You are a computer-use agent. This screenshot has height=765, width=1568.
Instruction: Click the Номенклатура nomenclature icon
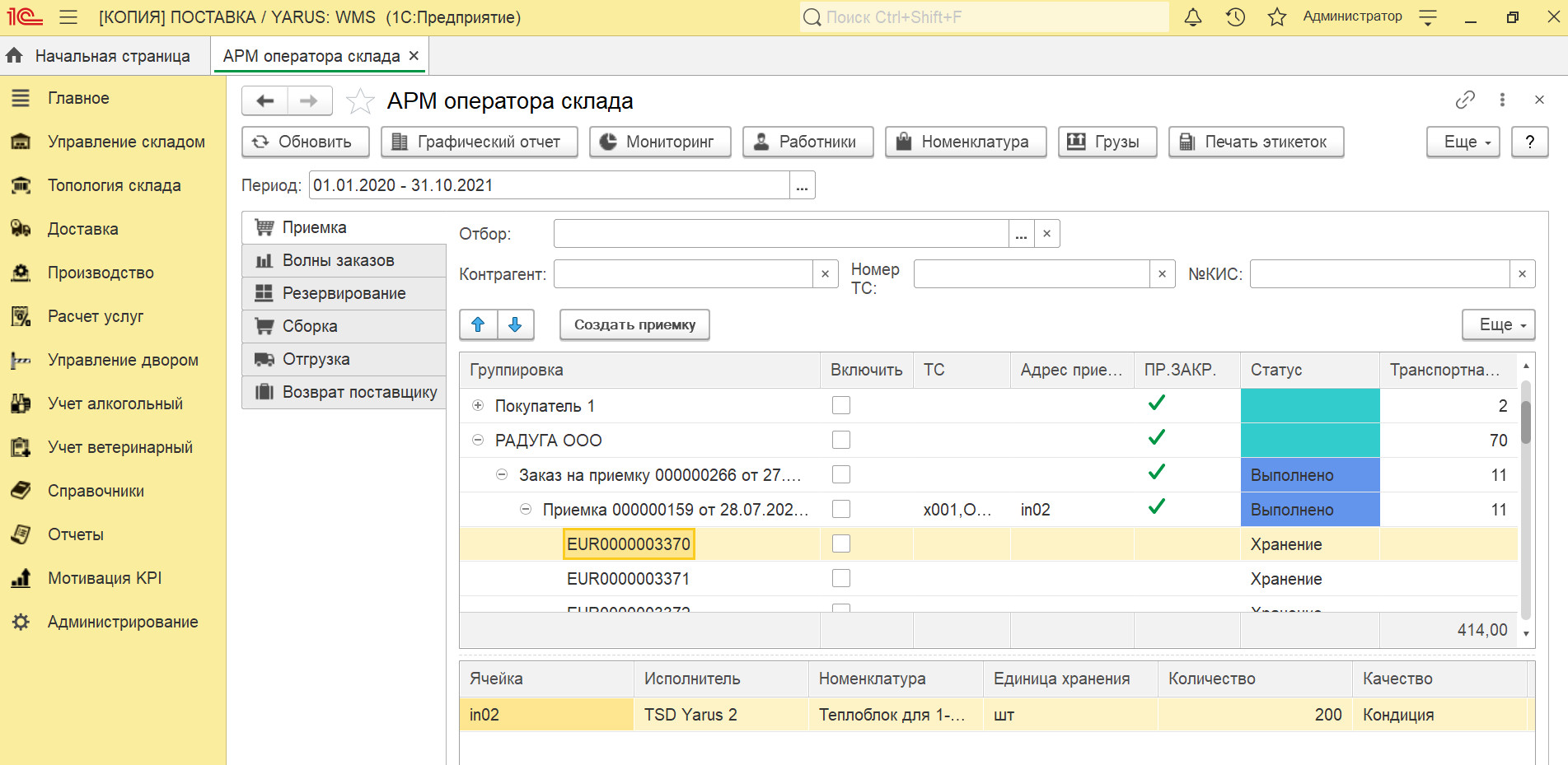tap(906, 142)
